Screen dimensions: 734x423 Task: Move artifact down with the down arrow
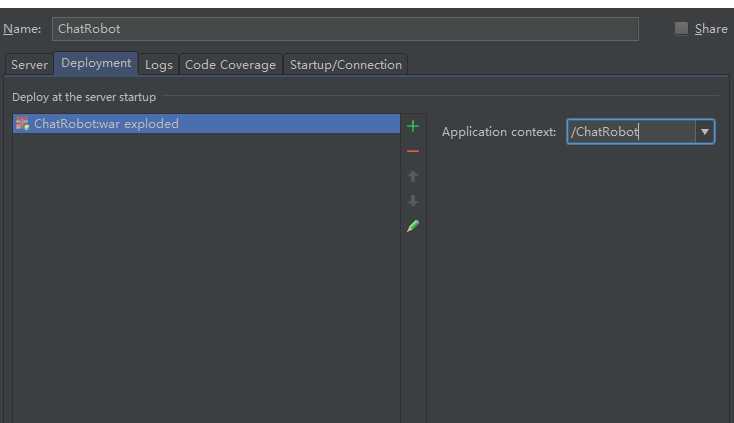pos(412,201)
